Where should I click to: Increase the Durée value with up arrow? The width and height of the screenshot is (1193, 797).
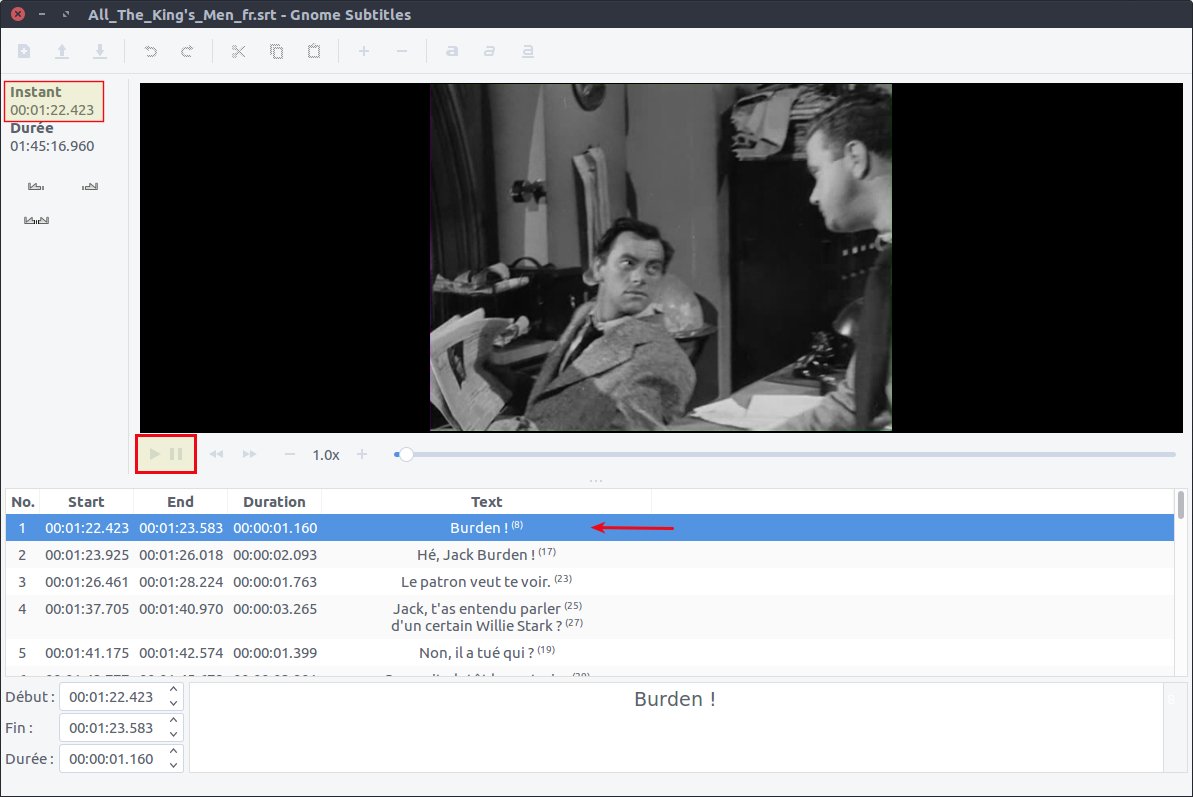[173, 752]
